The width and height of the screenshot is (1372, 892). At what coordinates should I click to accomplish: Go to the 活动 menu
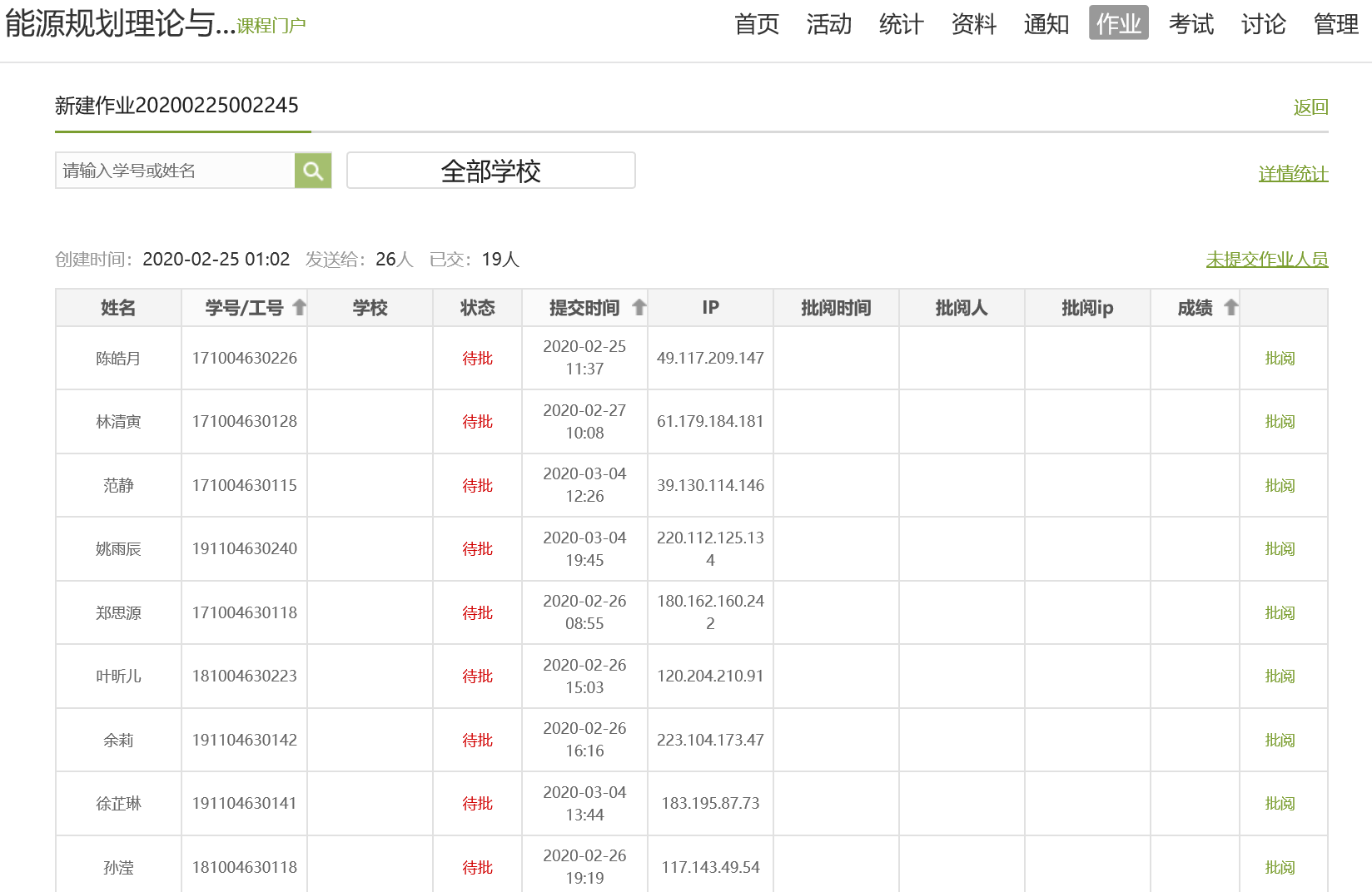tap(828, 24)
